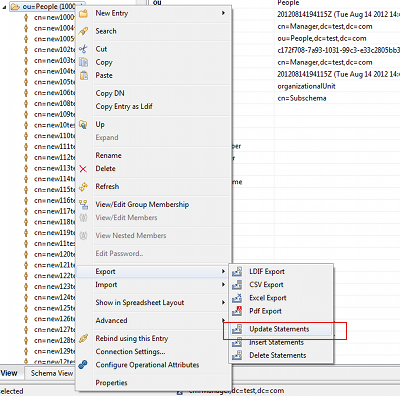Select Copy DN menu entry
This screenshot has height=396, width=400.
click(x=110, y=93)
